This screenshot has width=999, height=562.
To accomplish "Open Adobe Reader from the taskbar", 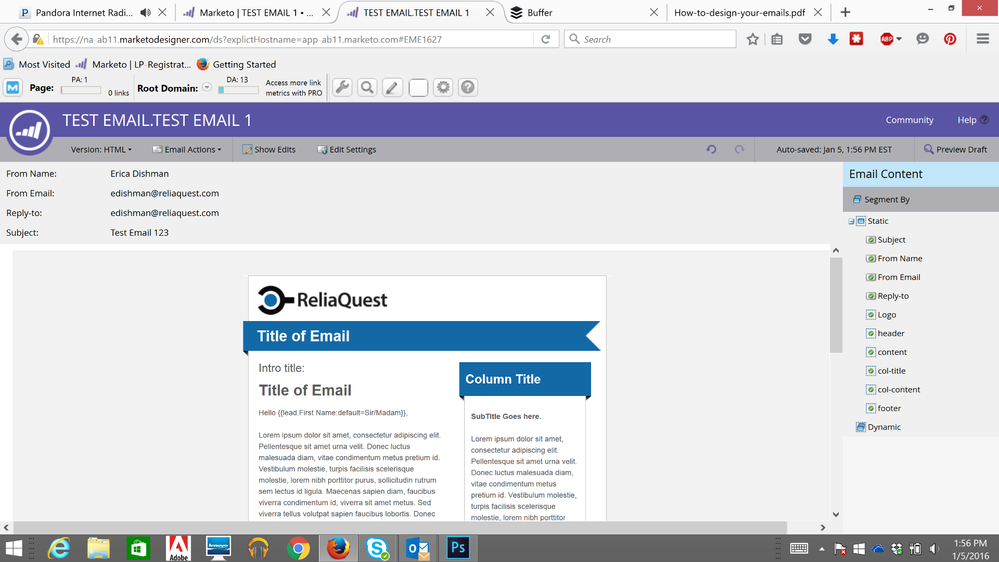I will pyautogui.click(x=178, y=547).
